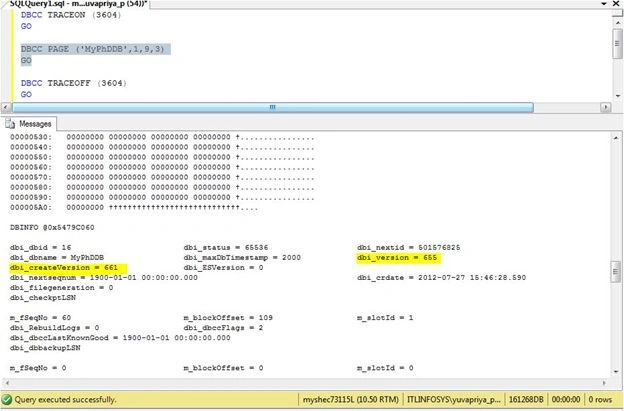Click the dbi_checkptLSN label
The height and width of the screenshot is (411, 624).
pos(43,298)
